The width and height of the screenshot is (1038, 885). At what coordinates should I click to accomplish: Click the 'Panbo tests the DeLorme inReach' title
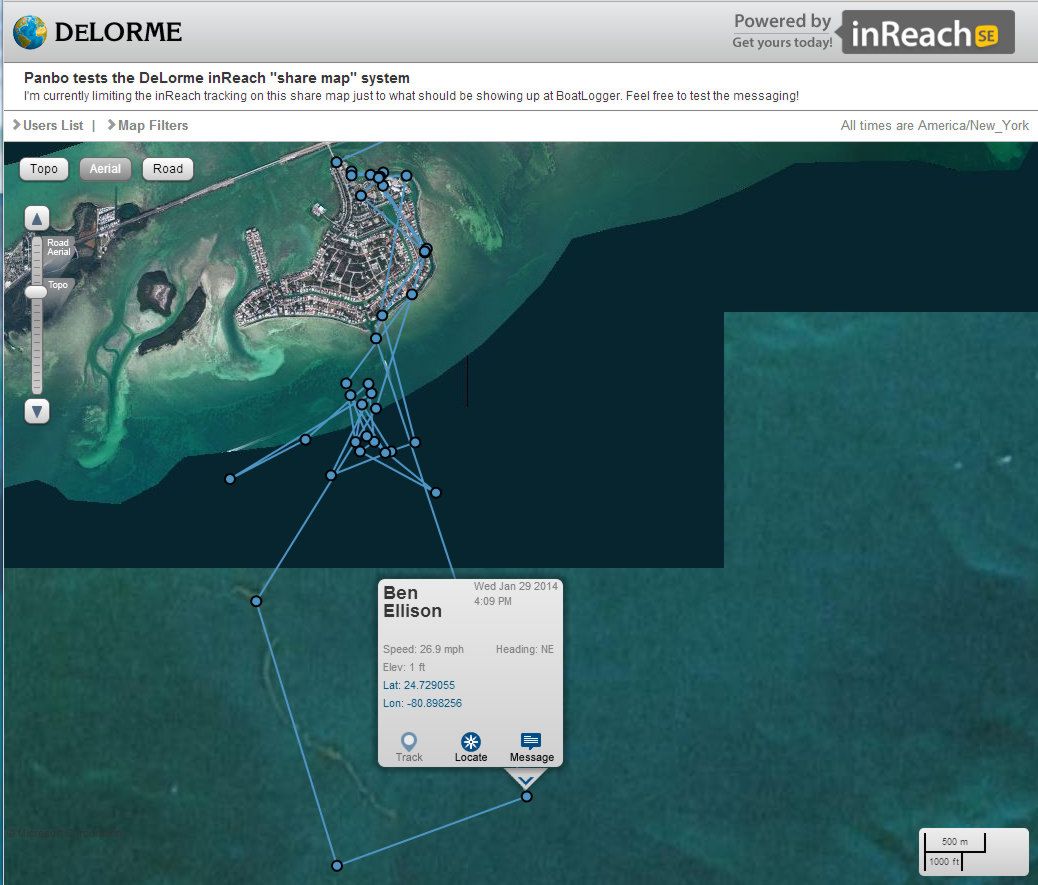(x=216, y=78)
